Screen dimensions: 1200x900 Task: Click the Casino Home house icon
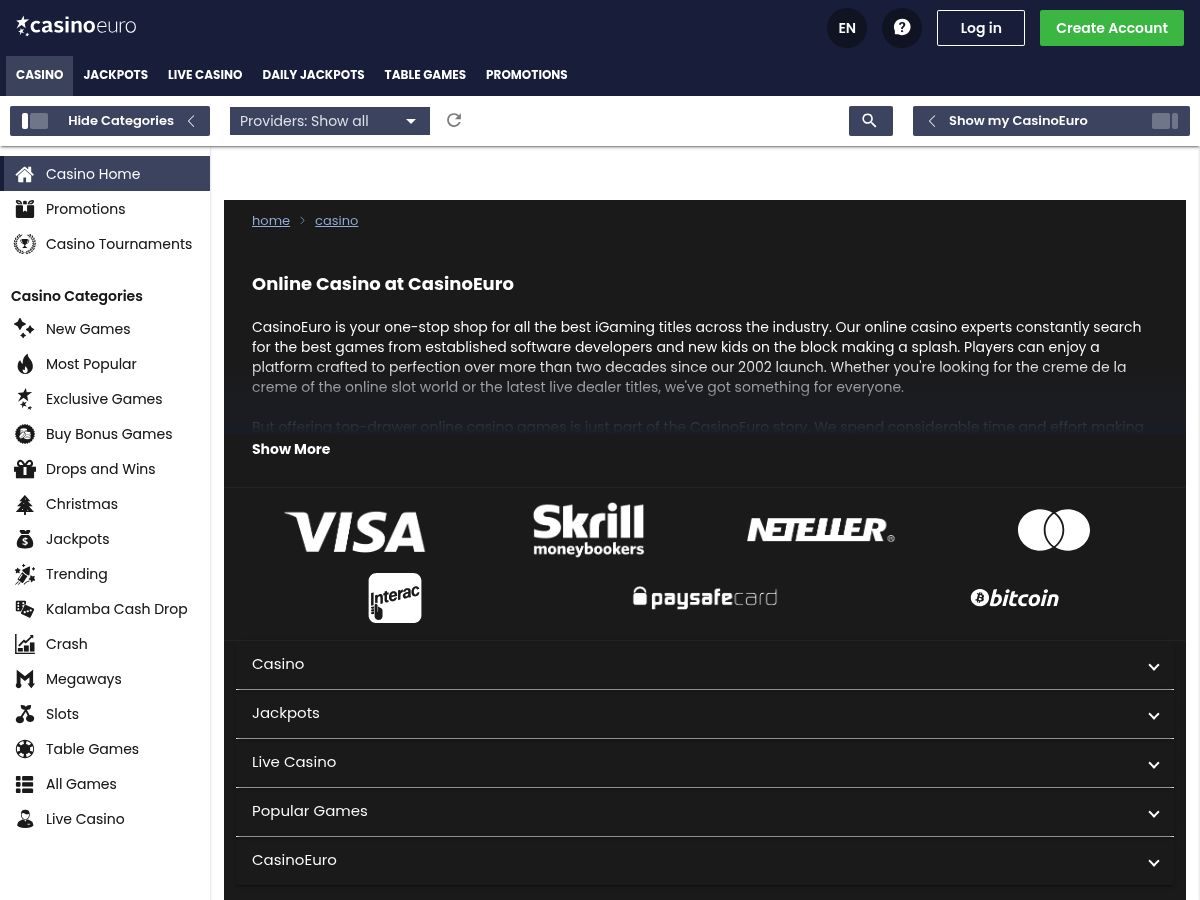point(25,174)
